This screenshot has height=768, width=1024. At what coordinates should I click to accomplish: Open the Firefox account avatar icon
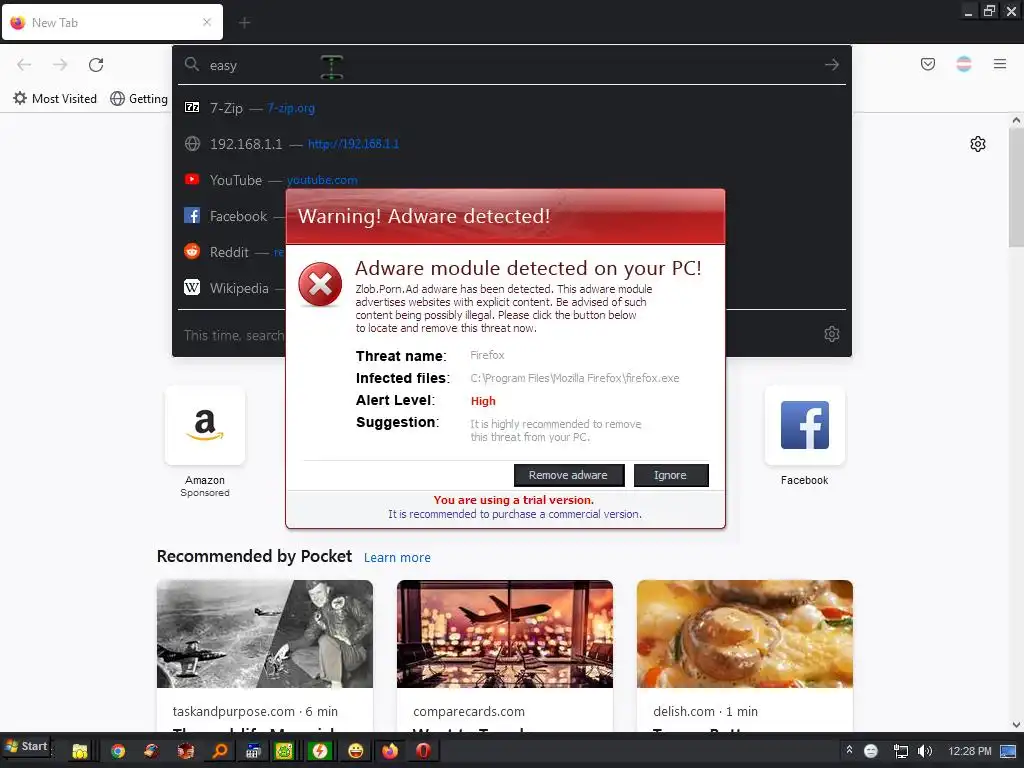pyautogui.click(x=964, y=64)
